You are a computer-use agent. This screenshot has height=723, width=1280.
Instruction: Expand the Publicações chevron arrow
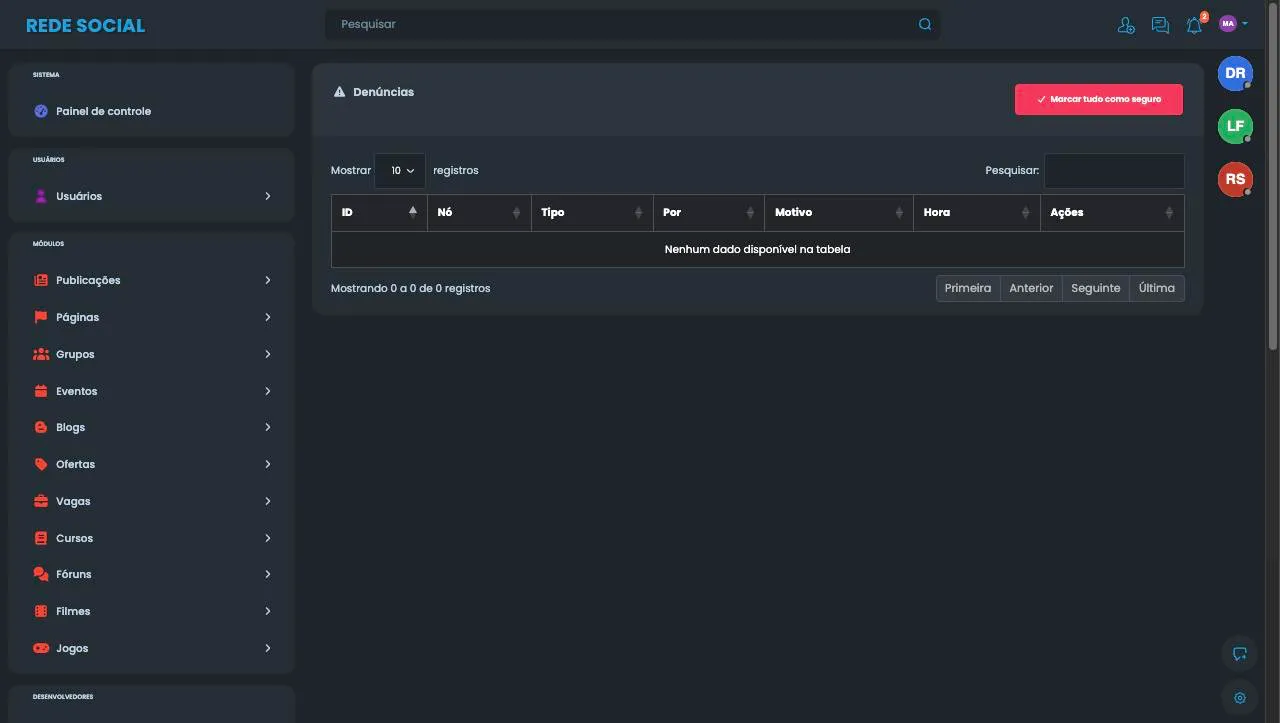(x=268, y=280)
